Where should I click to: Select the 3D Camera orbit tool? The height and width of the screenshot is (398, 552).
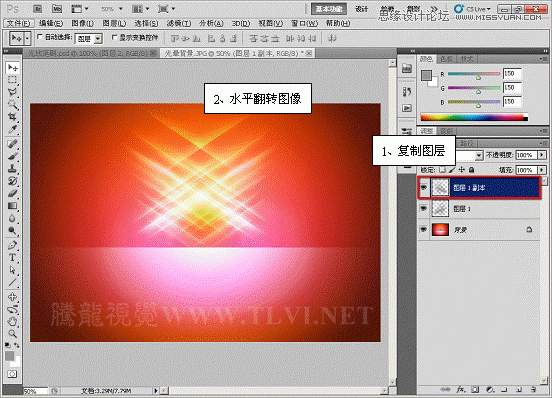pyautogui.click(x=13, y=309)
